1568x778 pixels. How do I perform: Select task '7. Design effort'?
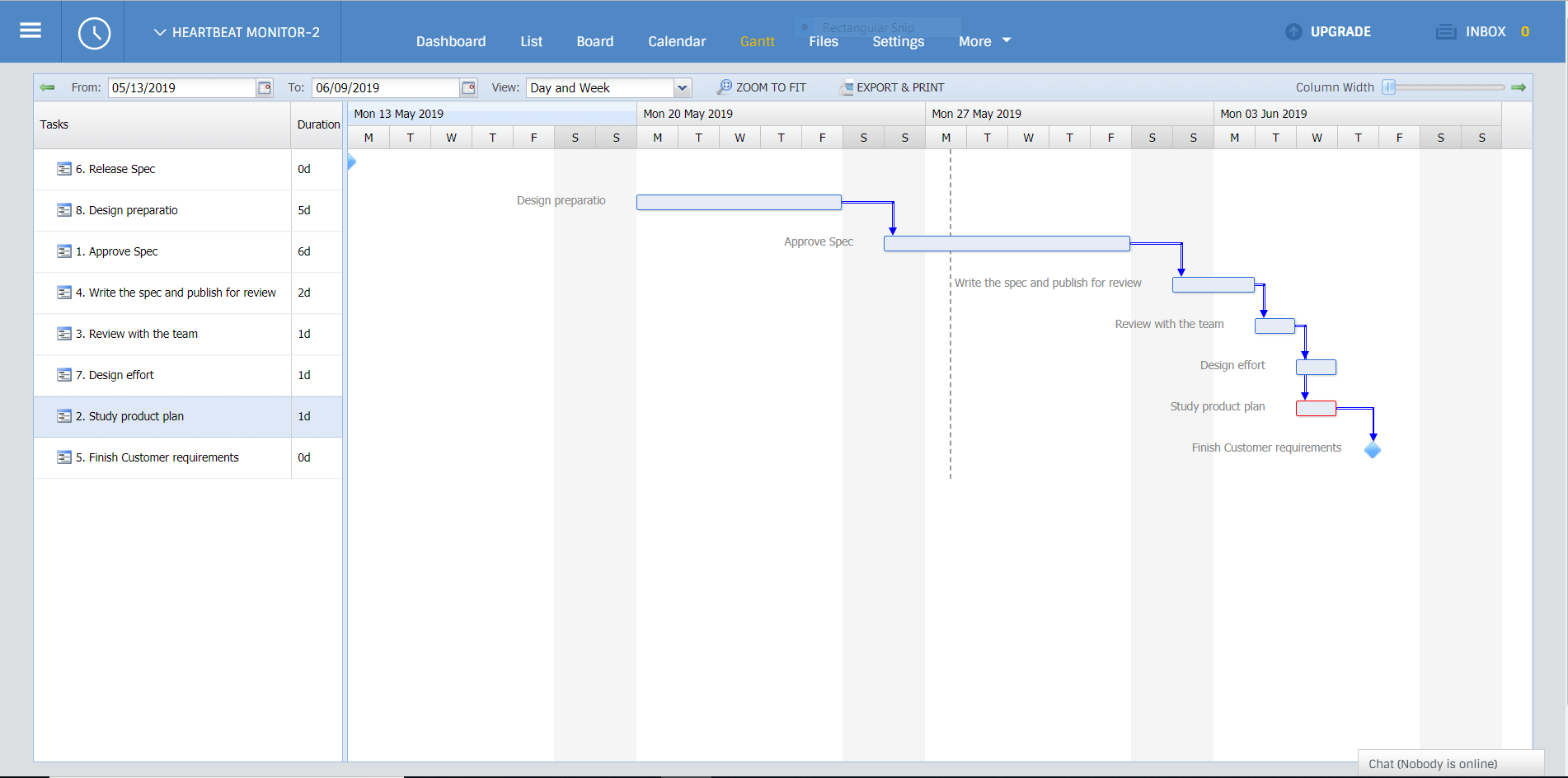(x=115, y=375)
